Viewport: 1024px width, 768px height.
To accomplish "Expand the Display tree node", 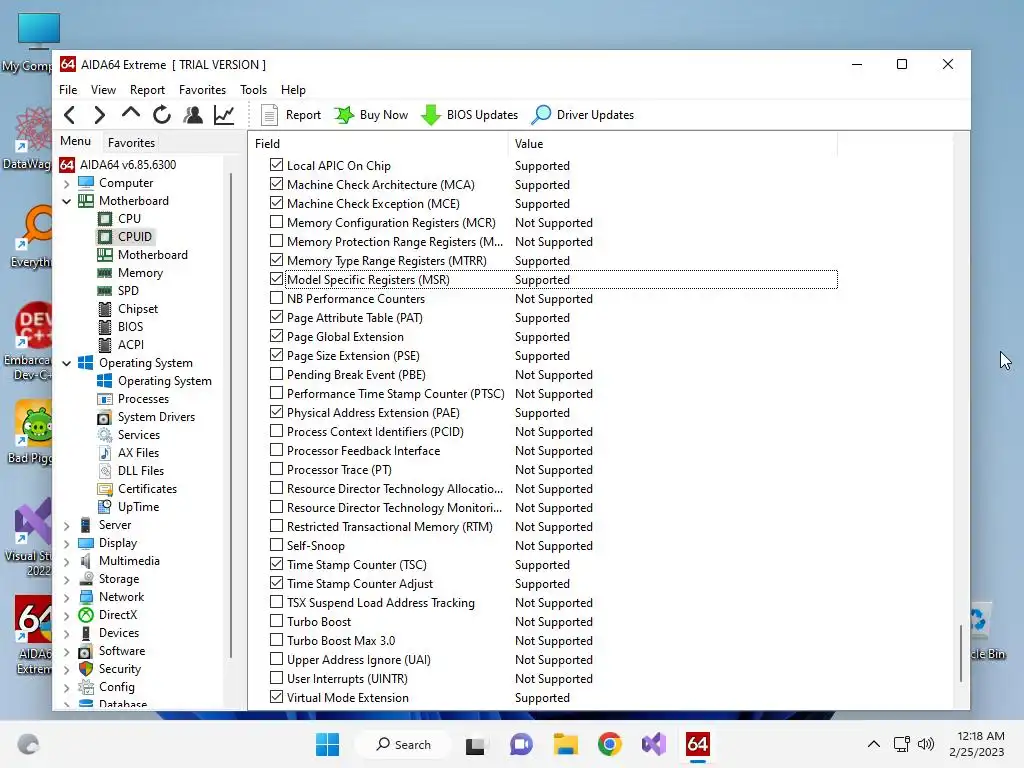I will coord(67,543).
